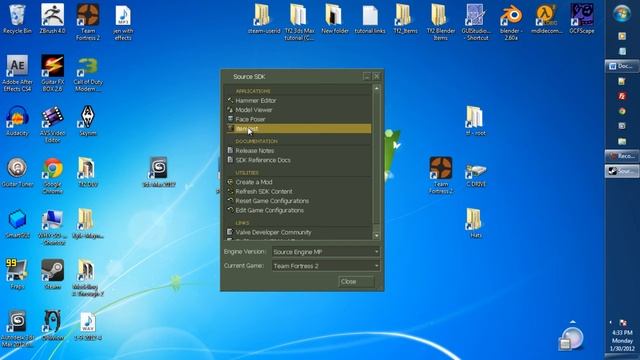Viewport: 640px width, 360px height.
Task: Select Adobe After Effects CS4 icon
Action: pyautogui.click(x=17, y=73)
